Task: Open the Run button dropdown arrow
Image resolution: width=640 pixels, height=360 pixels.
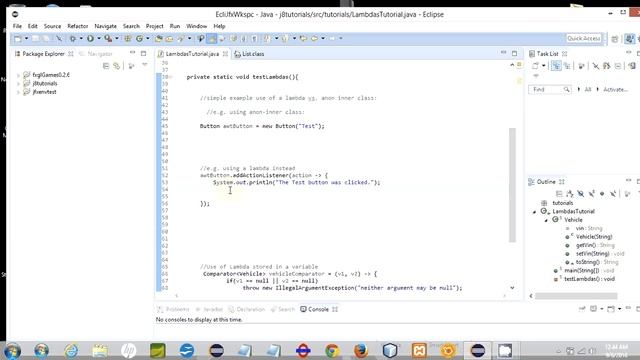Action: click(99, 39)
